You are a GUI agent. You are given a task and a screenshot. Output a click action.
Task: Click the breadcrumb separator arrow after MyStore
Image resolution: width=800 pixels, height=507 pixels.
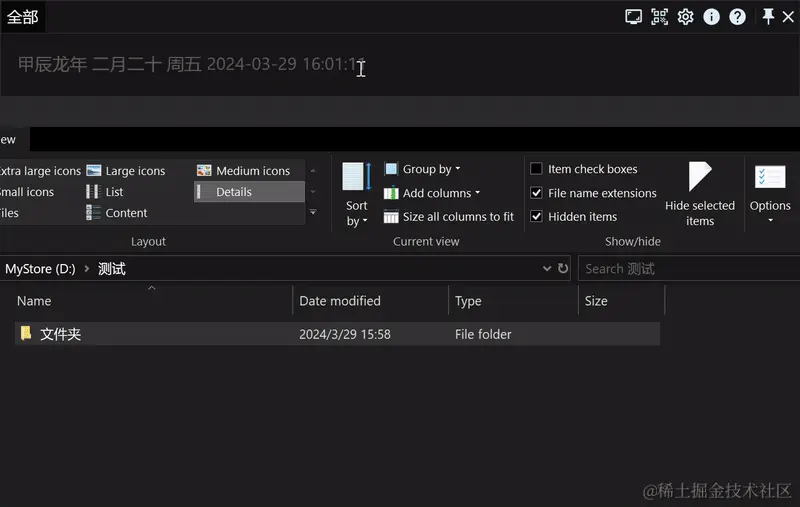point(87,268)
